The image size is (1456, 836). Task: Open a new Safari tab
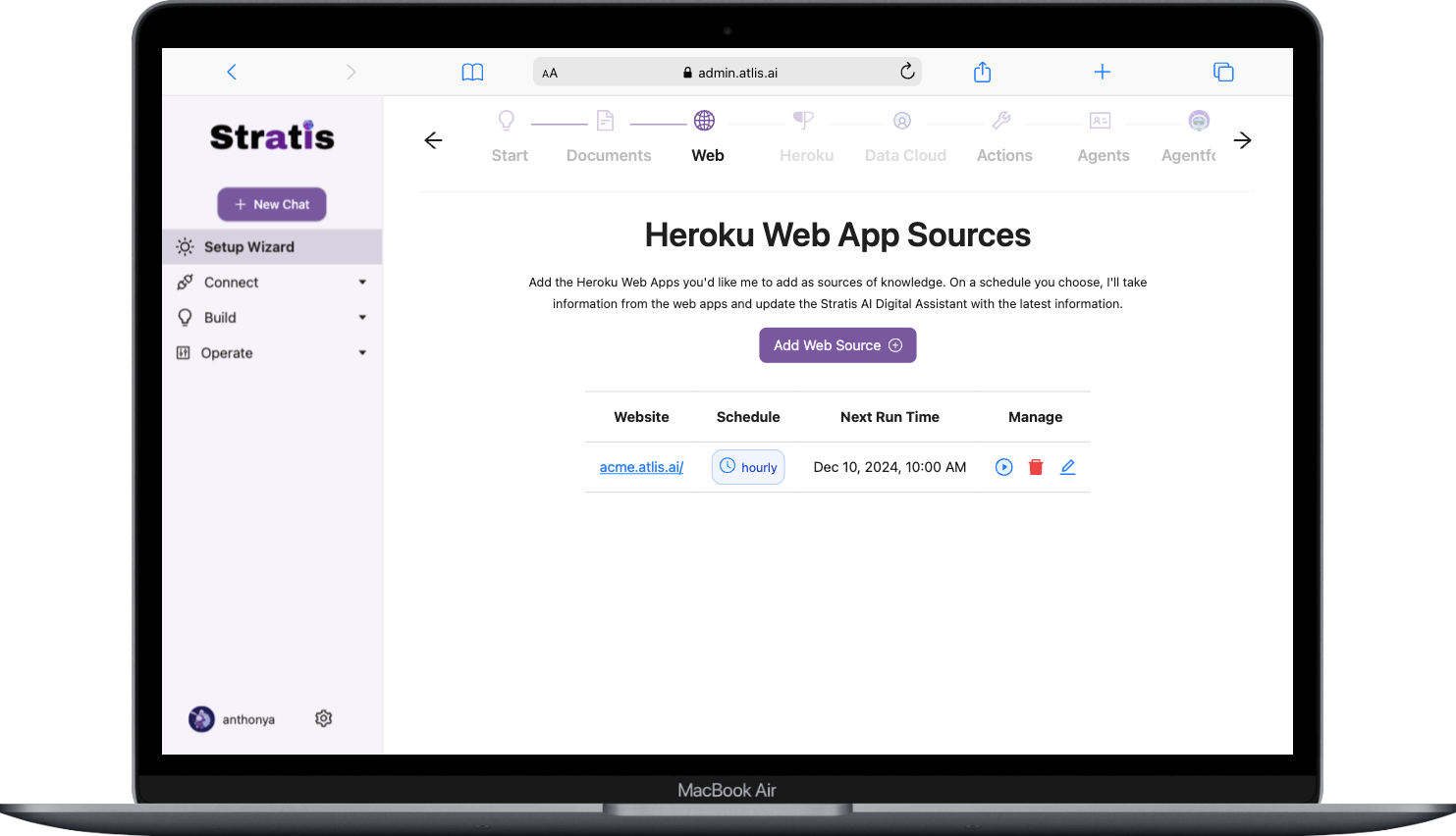(x=1103, y=72)
